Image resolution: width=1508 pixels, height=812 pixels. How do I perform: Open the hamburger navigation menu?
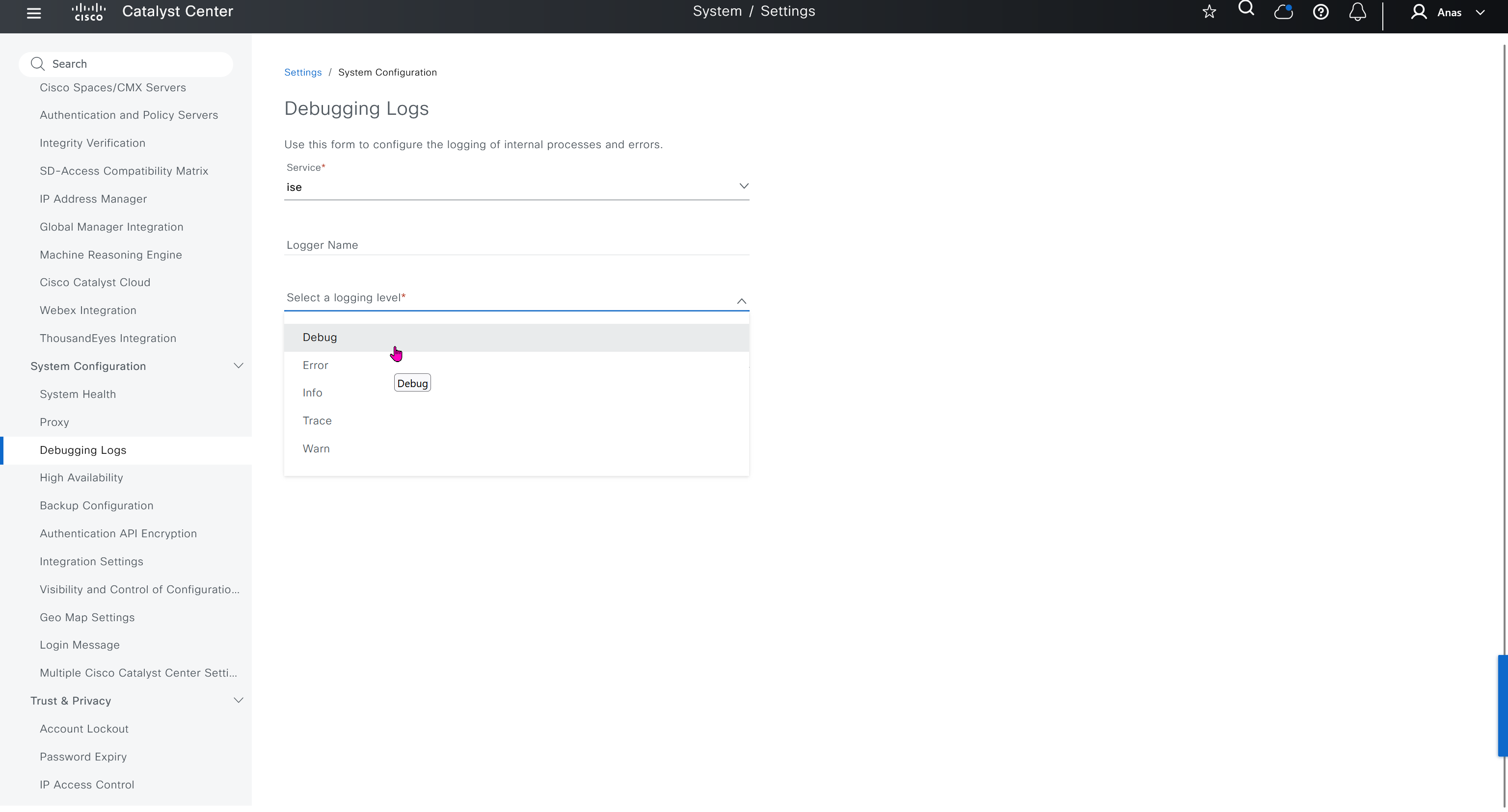click(34, 13)
